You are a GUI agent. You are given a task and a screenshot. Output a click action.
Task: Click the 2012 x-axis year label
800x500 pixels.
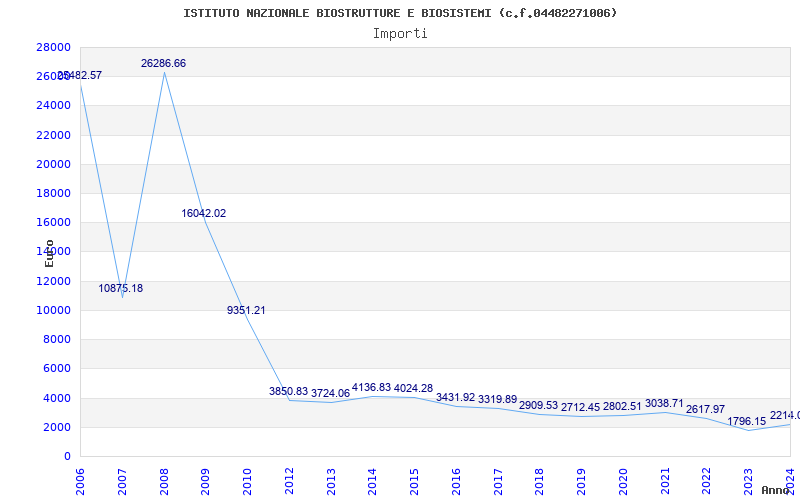[x=289, y=482]
